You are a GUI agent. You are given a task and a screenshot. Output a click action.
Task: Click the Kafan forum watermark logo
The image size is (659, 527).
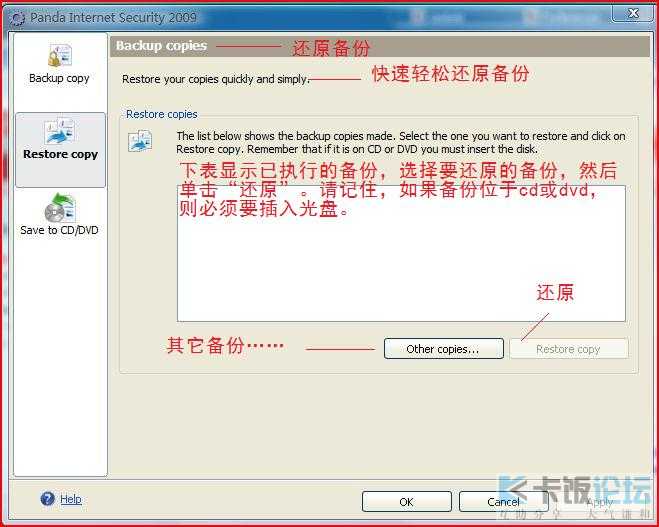click(x=580, y=495)
